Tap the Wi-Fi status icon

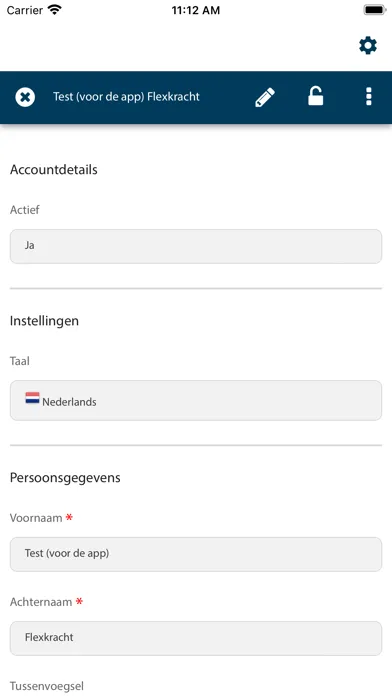pyautogui.click(x=55, y=10)
